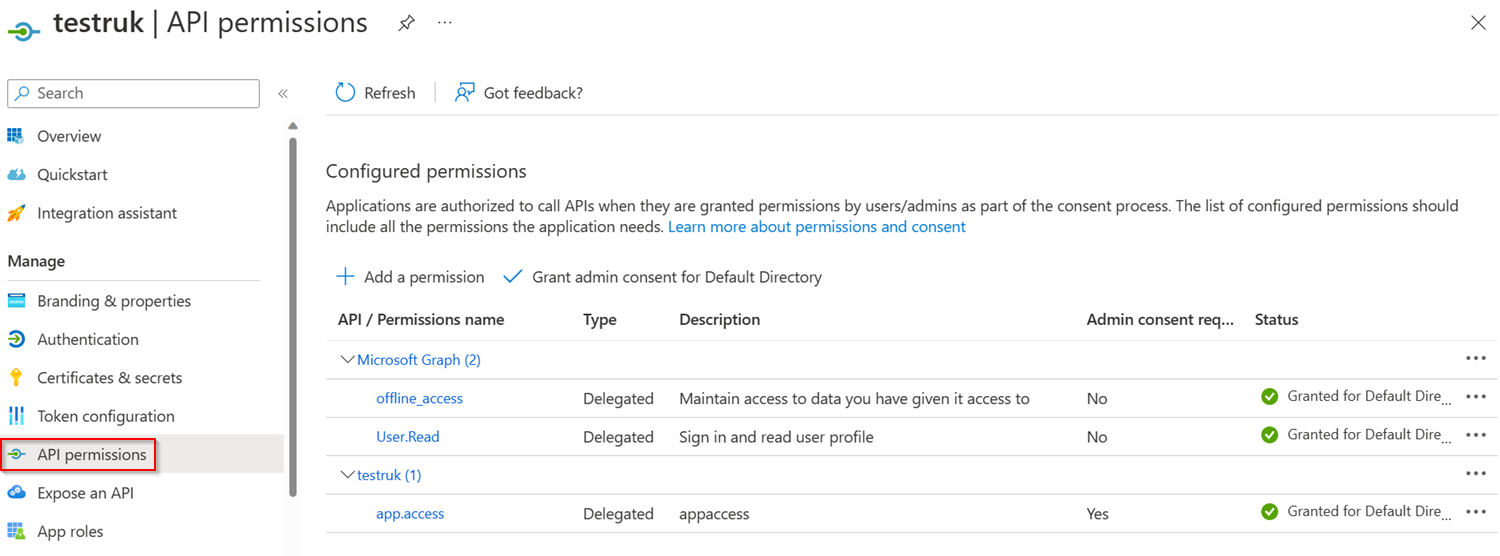This screenshot has height=556, width=1500.
Task: Open ellipsis menu for offline_access row
Action: coord(1476,397)
